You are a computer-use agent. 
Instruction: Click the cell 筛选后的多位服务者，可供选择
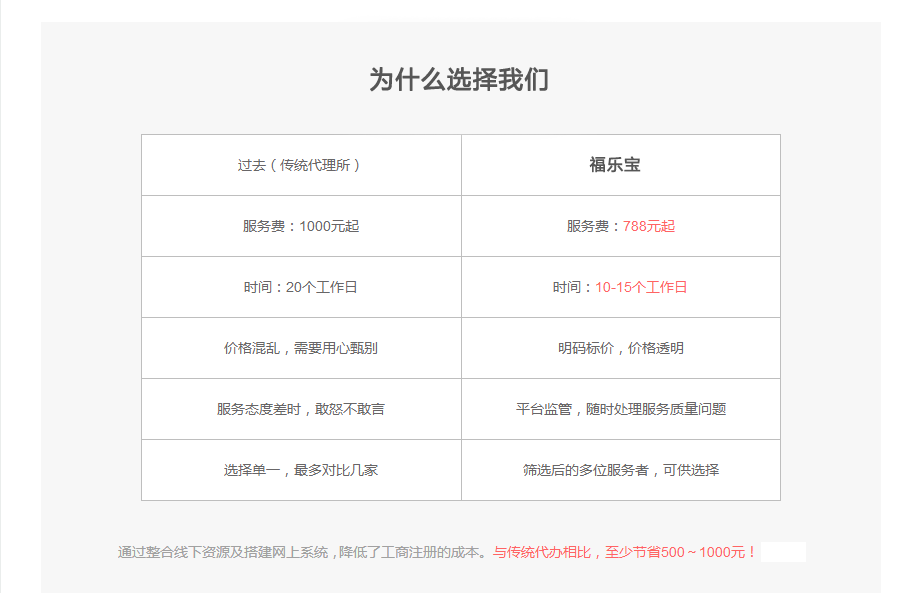(x=621, y=470)
